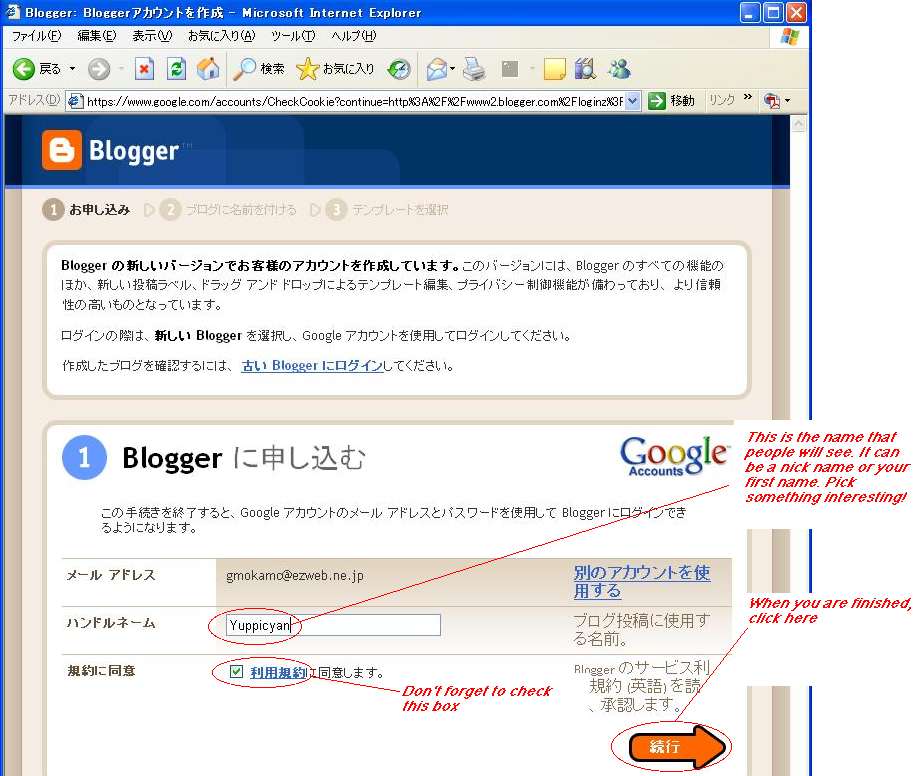Open the PDF toolbar dropdown arrow
This screenshot has width=917, height=776.
[787, 101]
